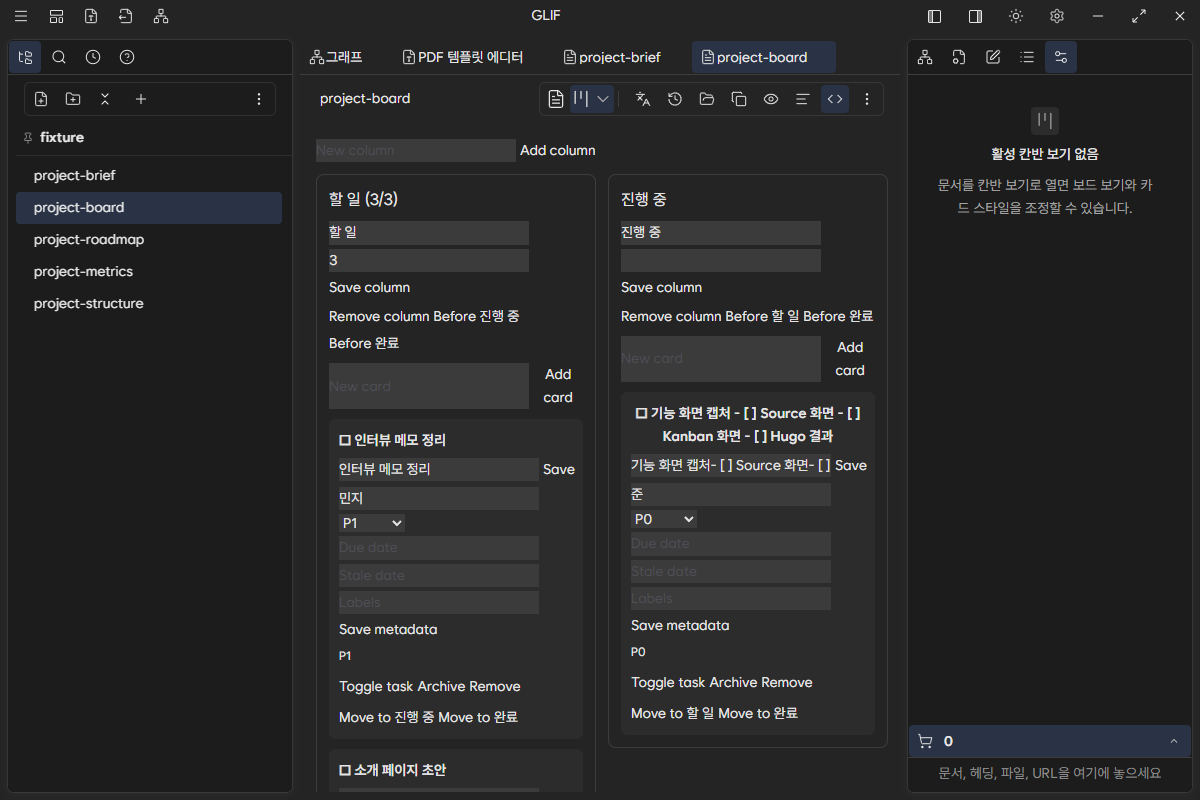Click Add card in 진행 중 column
This screenshot has width=1200, height=800.
point(850,359)
